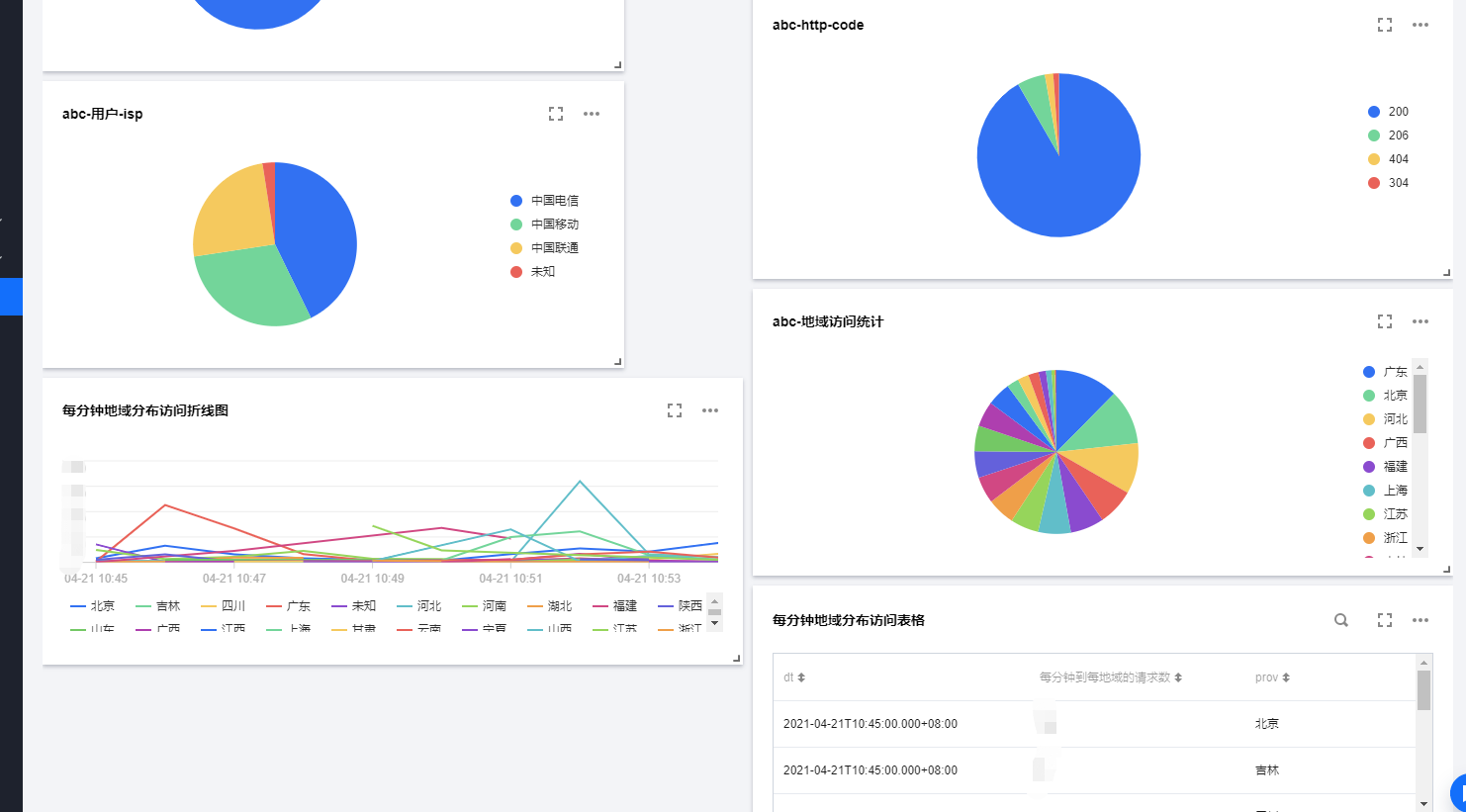Image resolution: width=1466 pixels, height=812 pixels.
Task: Toggle 吉林 series in line chart legend
Action: (158, 606)
